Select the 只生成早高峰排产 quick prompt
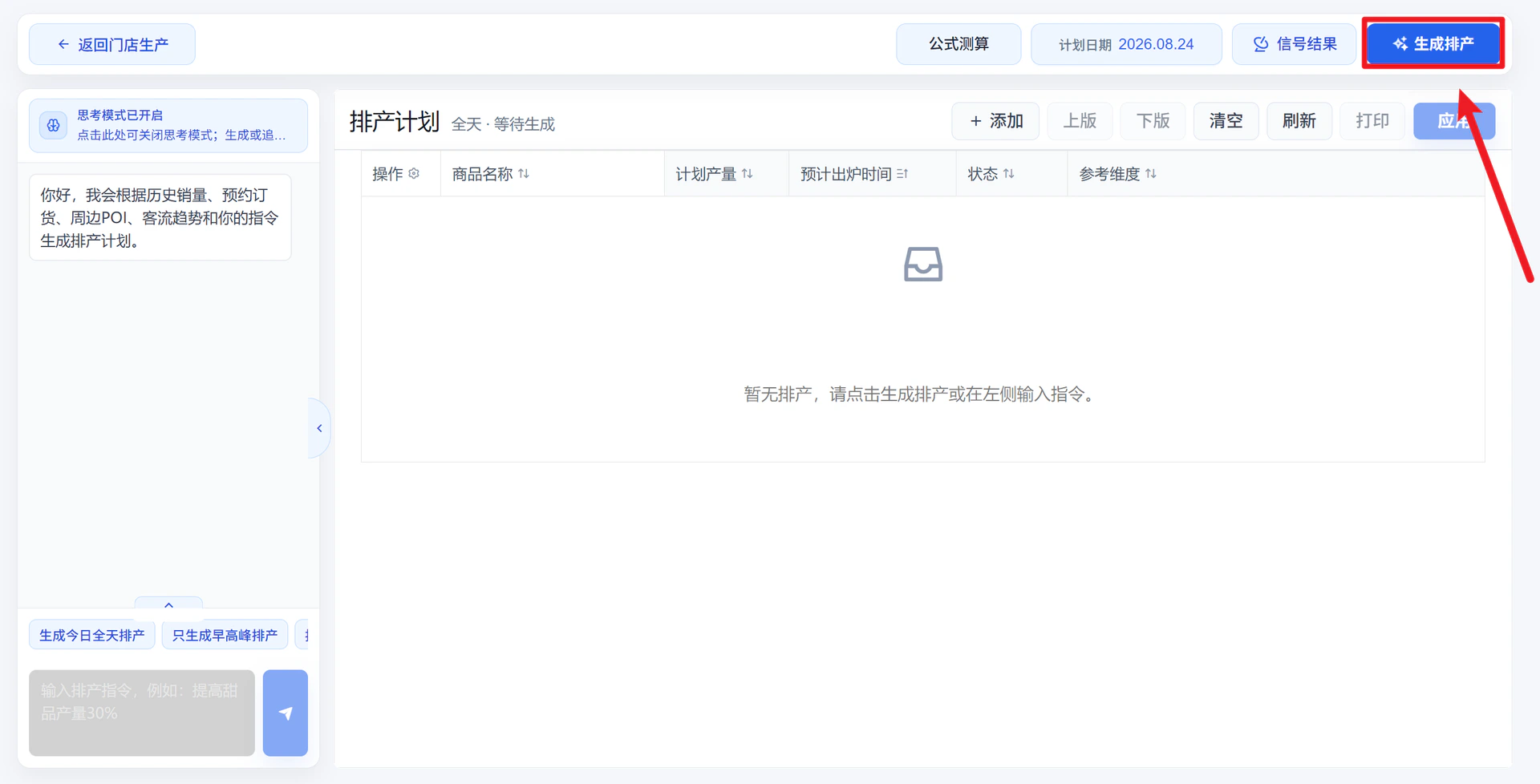This screenshot has width=1540, height=784. pos(225,635)
